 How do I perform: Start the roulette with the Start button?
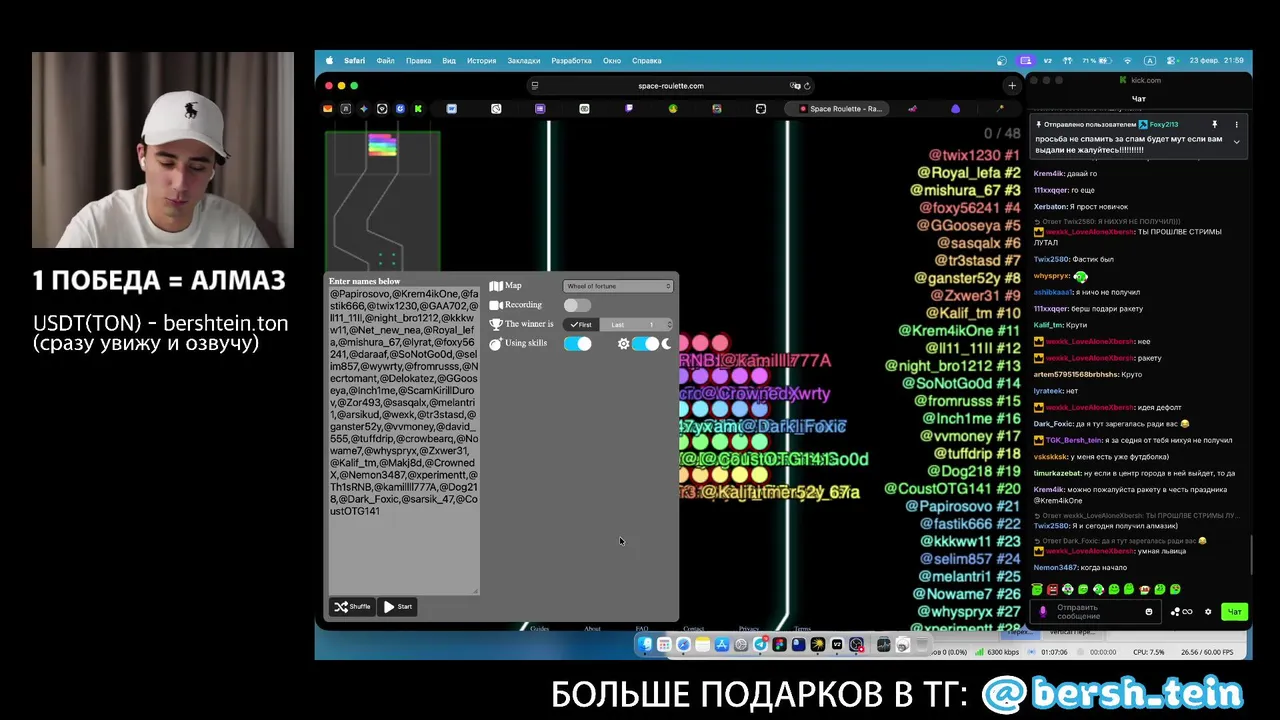click(x=397, y=606)
